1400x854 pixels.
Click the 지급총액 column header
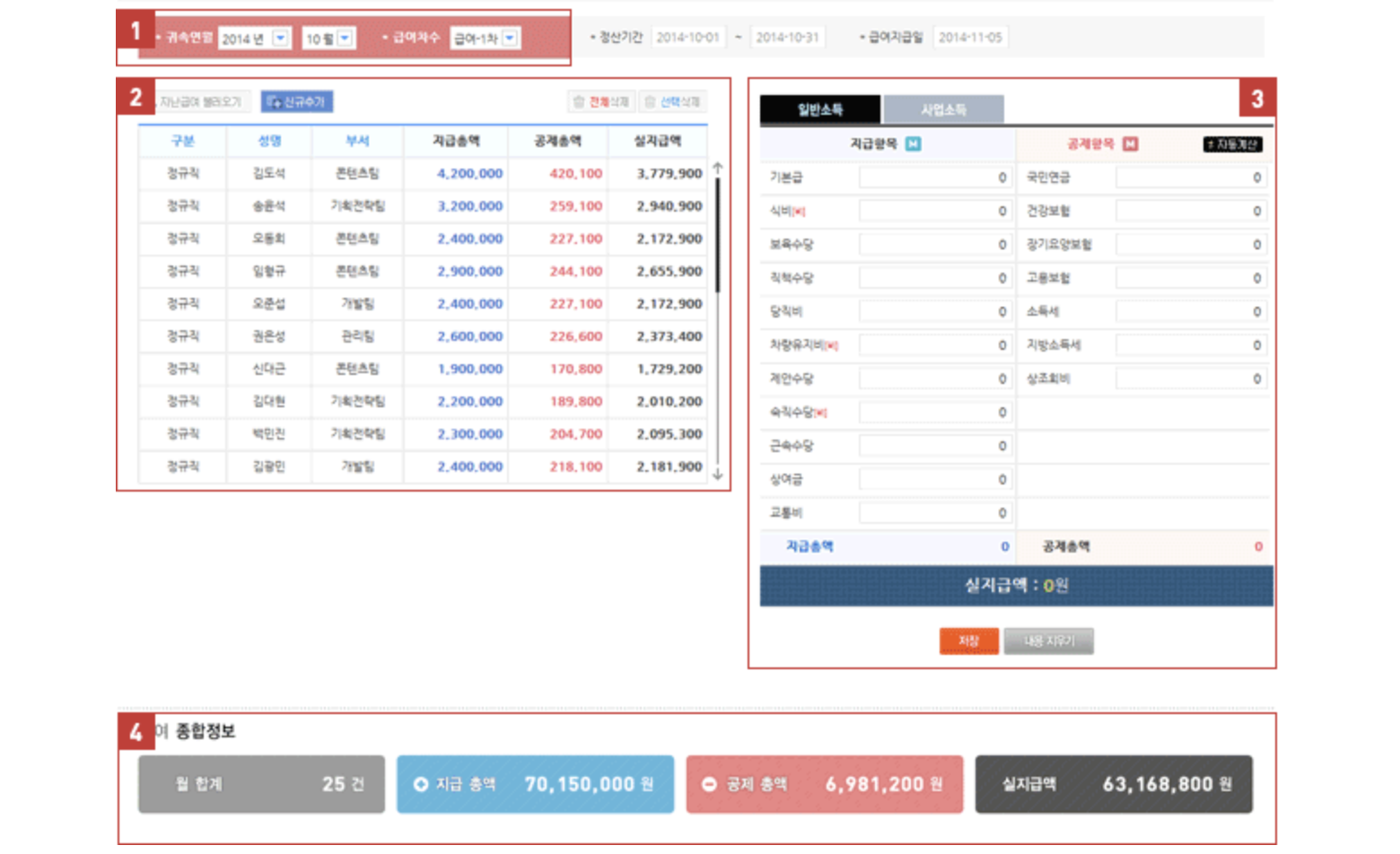456,141
